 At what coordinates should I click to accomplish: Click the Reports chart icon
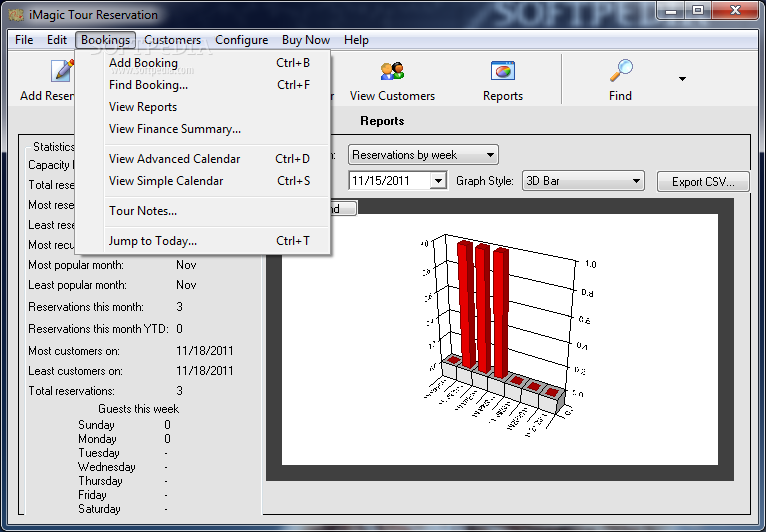pos(503,71)
